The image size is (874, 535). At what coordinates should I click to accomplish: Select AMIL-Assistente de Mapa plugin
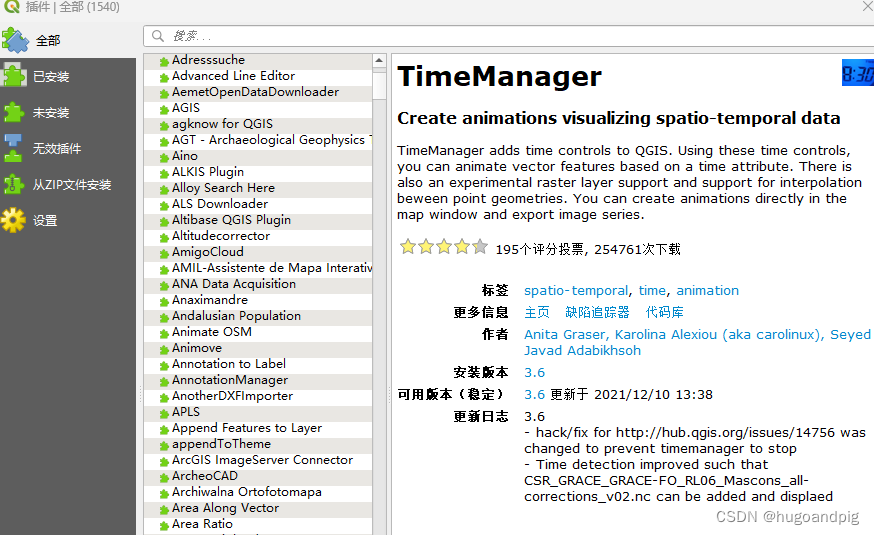[x=258, y=268]
